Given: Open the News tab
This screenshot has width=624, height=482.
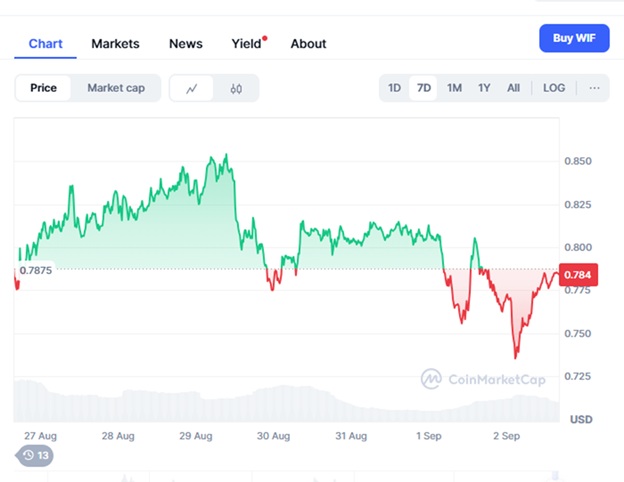Looking at the screenshot, I should click(x=185, y=44).
